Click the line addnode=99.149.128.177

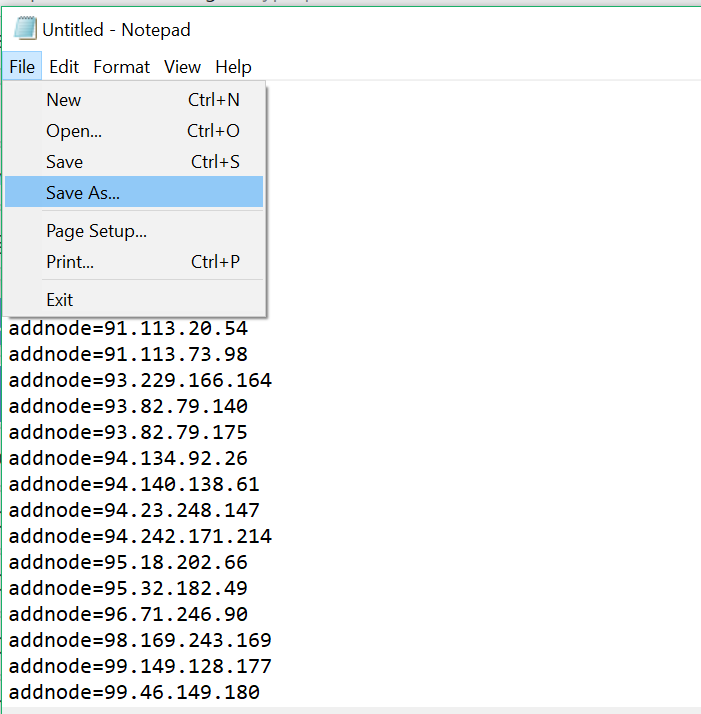(140, 666)
